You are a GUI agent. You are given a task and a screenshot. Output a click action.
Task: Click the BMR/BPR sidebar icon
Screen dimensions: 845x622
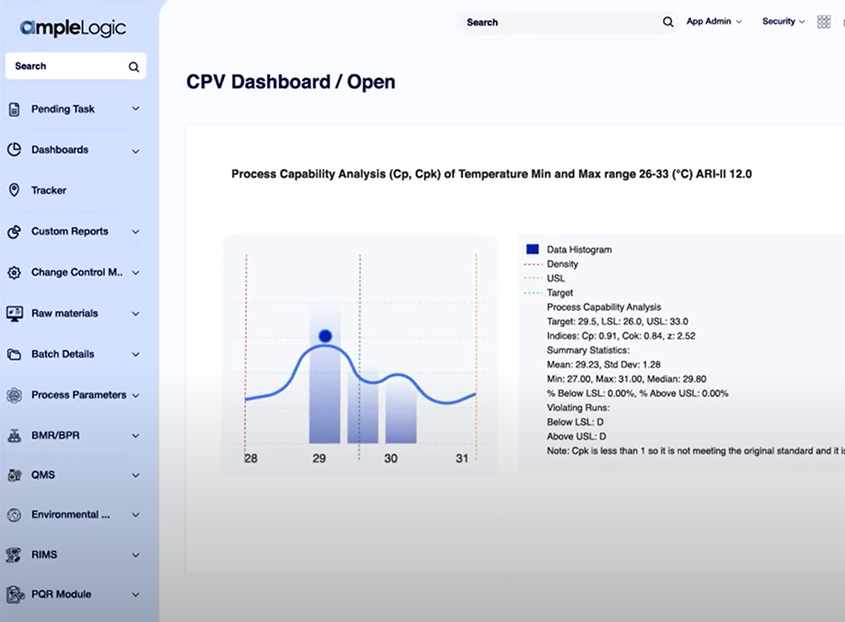[x=14, y=435]
